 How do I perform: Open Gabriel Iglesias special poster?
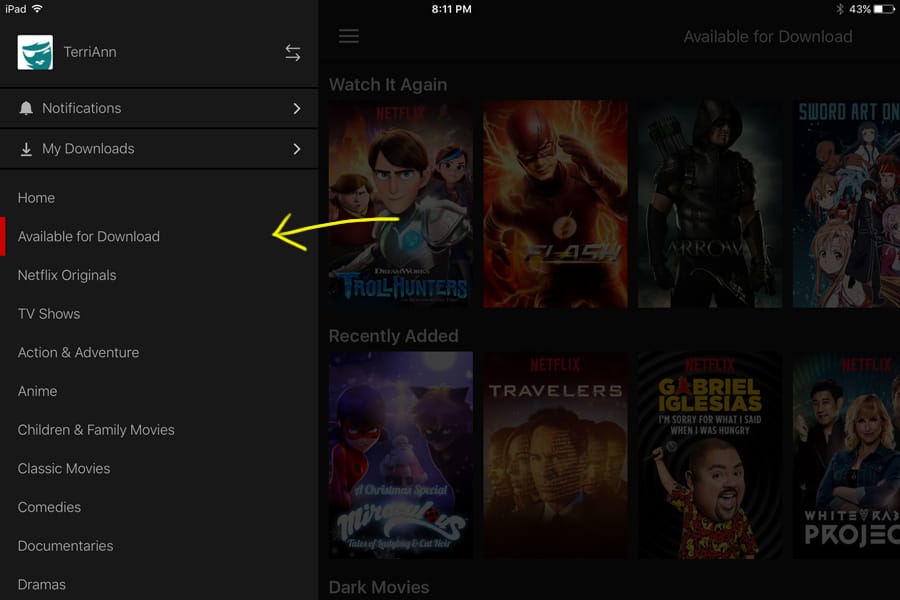(x=710, y=455)
